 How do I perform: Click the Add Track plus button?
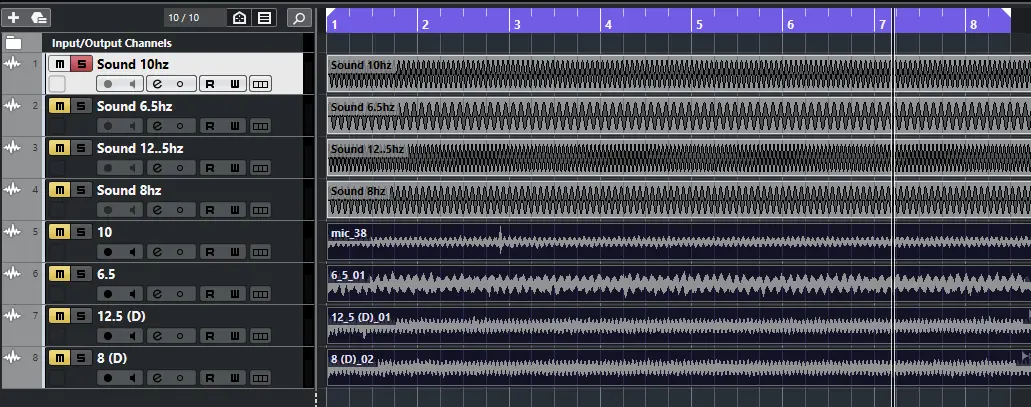14,17
